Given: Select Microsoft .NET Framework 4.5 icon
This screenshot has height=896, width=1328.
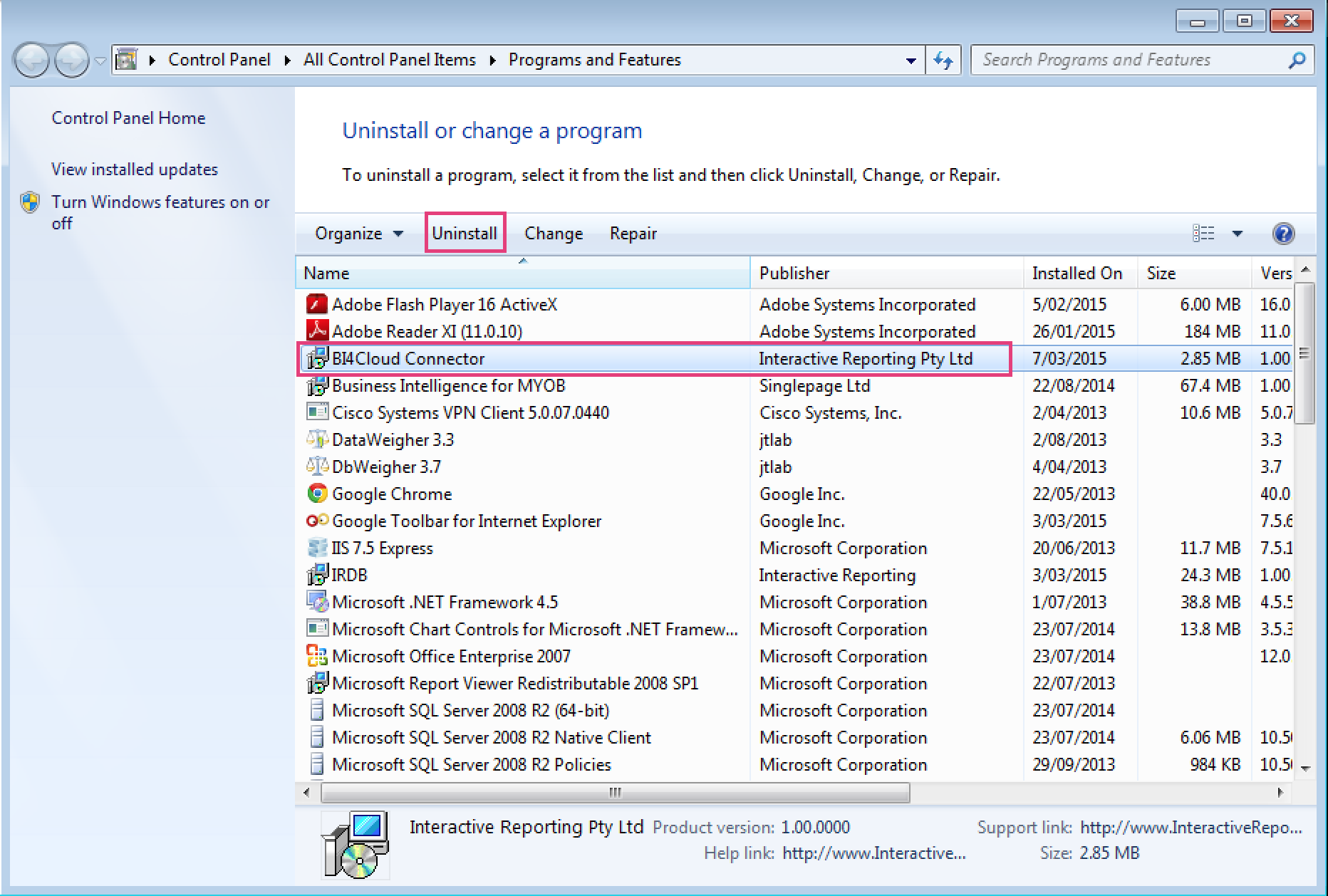Looking at the screenshot, I should [x=317, y=602].
